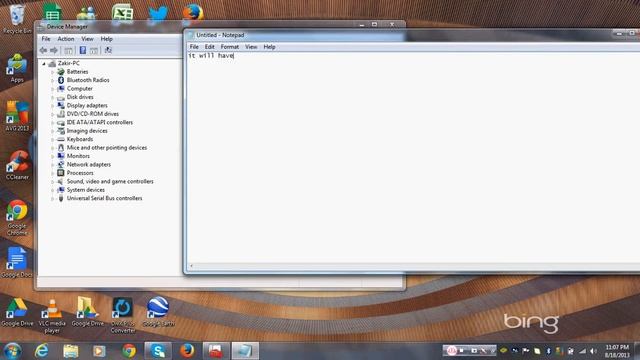Expand Universal Serial Bus controllers arrow
This screenshot has width=640, height=360.
(x=53, y=199)
